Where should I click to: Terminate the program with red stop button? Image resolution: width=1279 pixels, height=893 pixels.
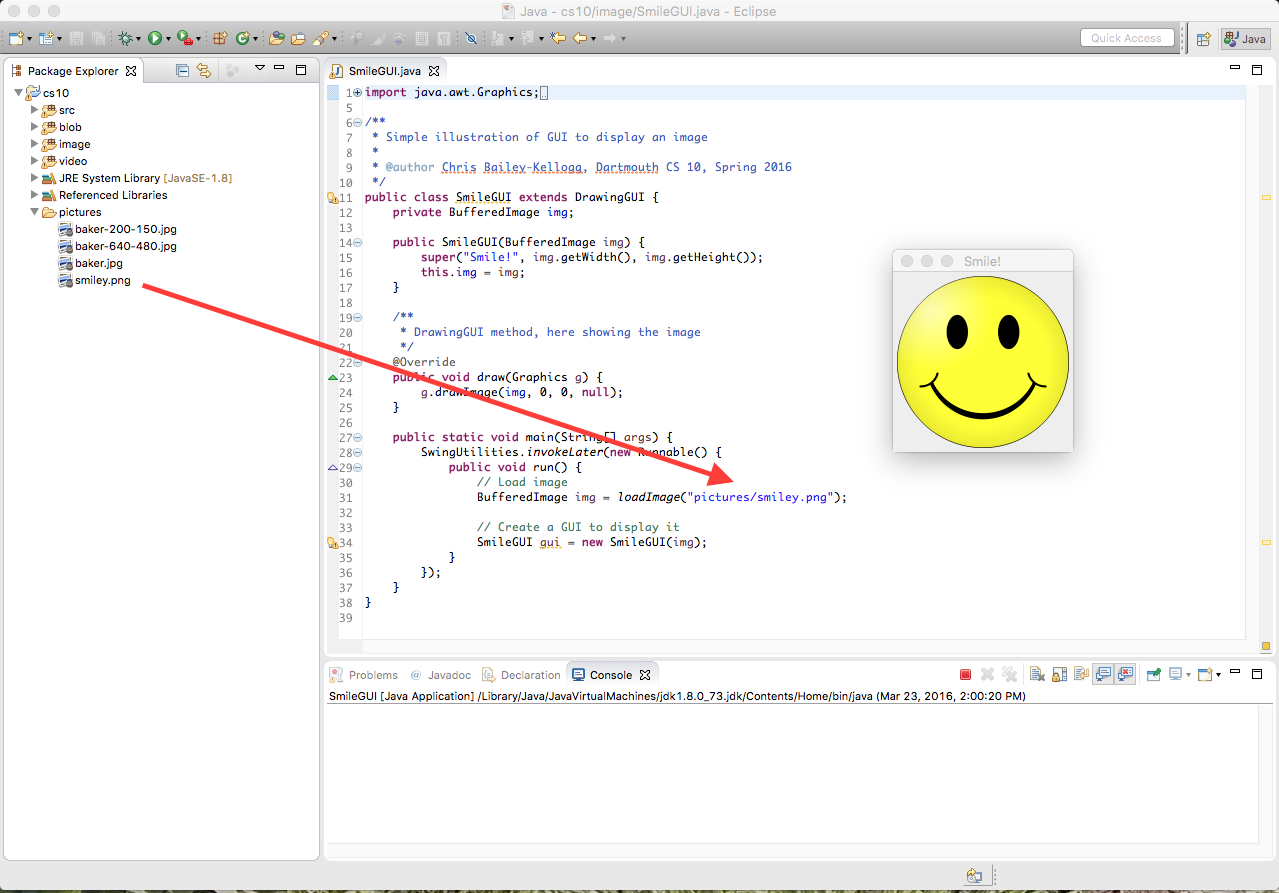pos(965,675)
